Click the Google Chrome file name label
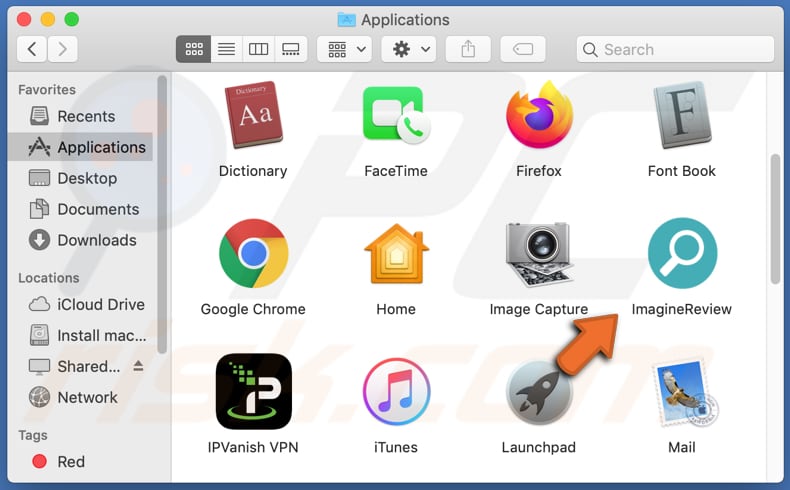The height and width of the screenshot is (490, 790). coord(253,309)
